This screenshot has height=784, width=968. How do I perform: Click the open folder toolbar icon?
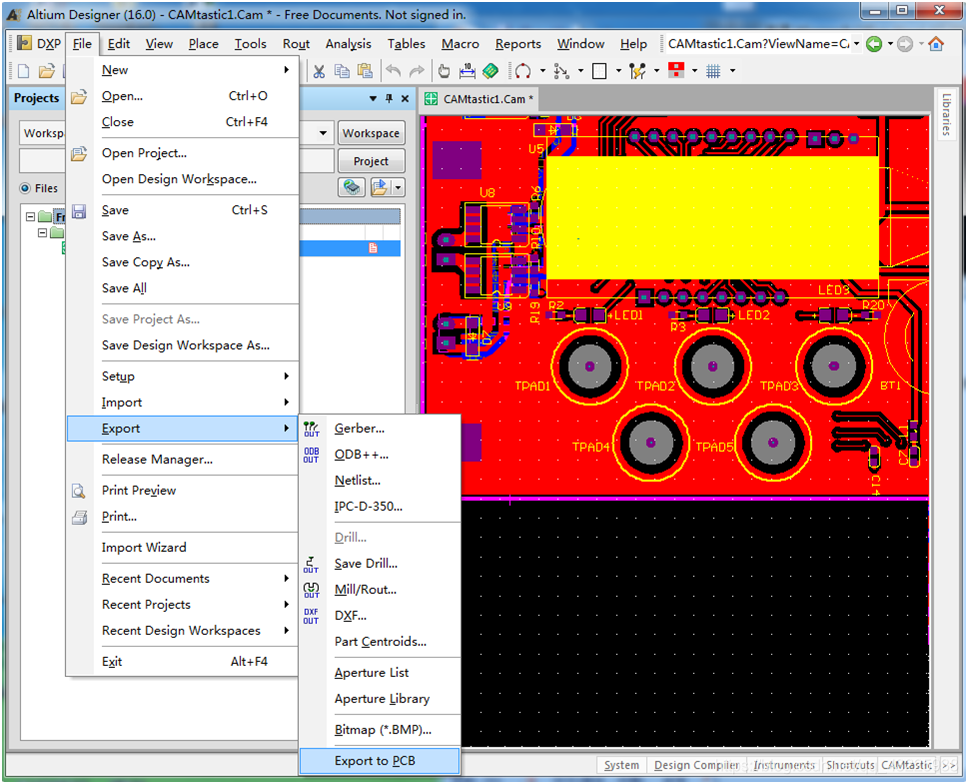pos(47,71)
